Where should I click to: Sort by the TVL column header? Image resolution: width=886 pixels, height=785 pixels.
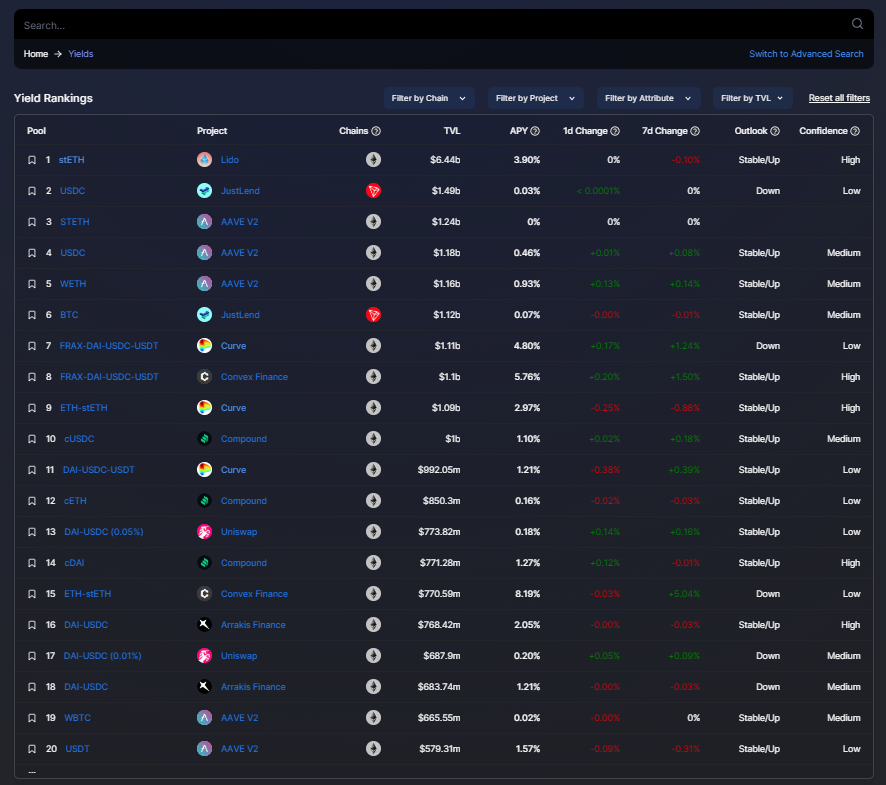[x=451, y=131]
